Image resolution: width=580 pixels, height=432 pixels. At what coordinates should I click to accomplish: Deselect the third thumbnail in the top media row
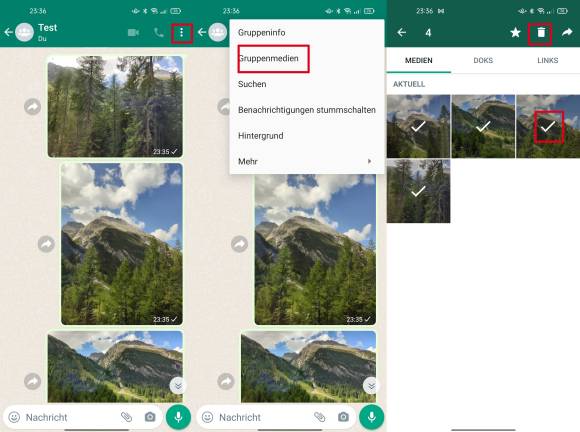548,126
